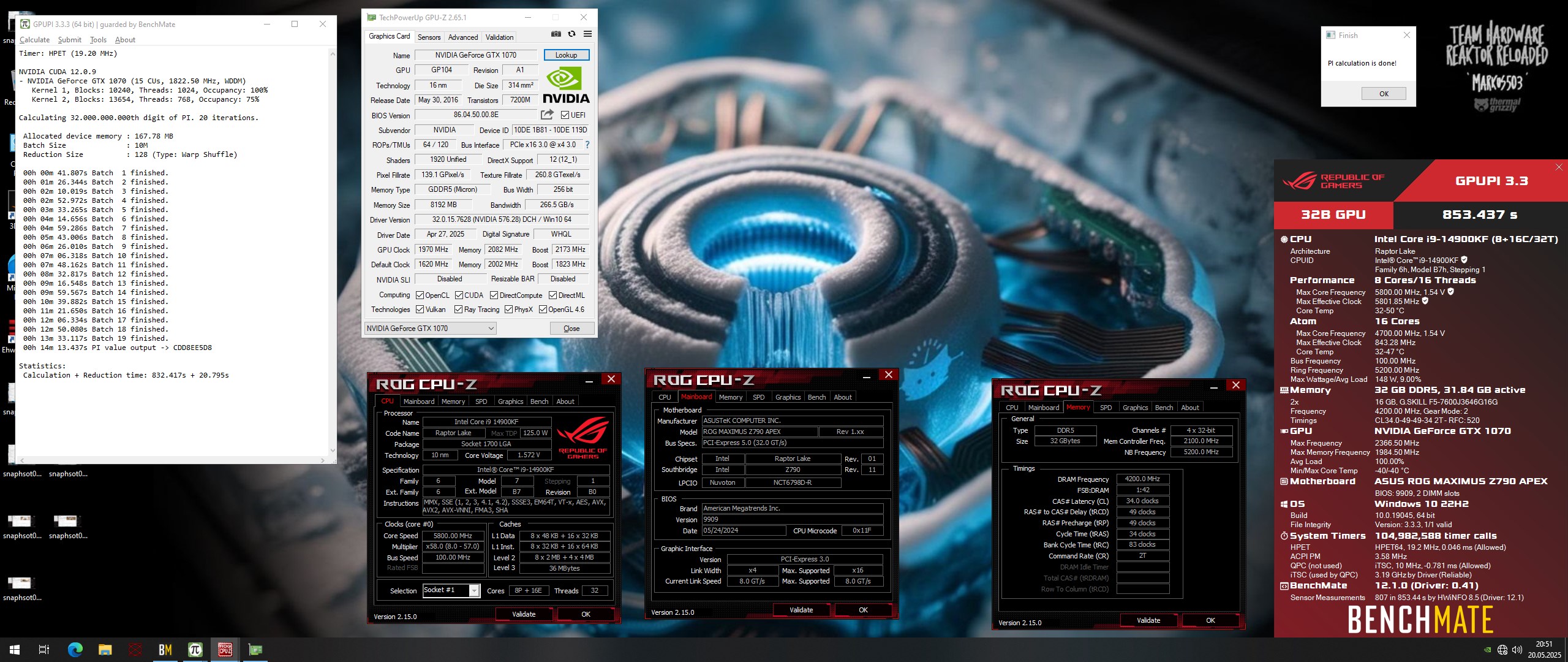Open the volume tray icon
Viewport: 1568px width, 662px height.
1517,650
